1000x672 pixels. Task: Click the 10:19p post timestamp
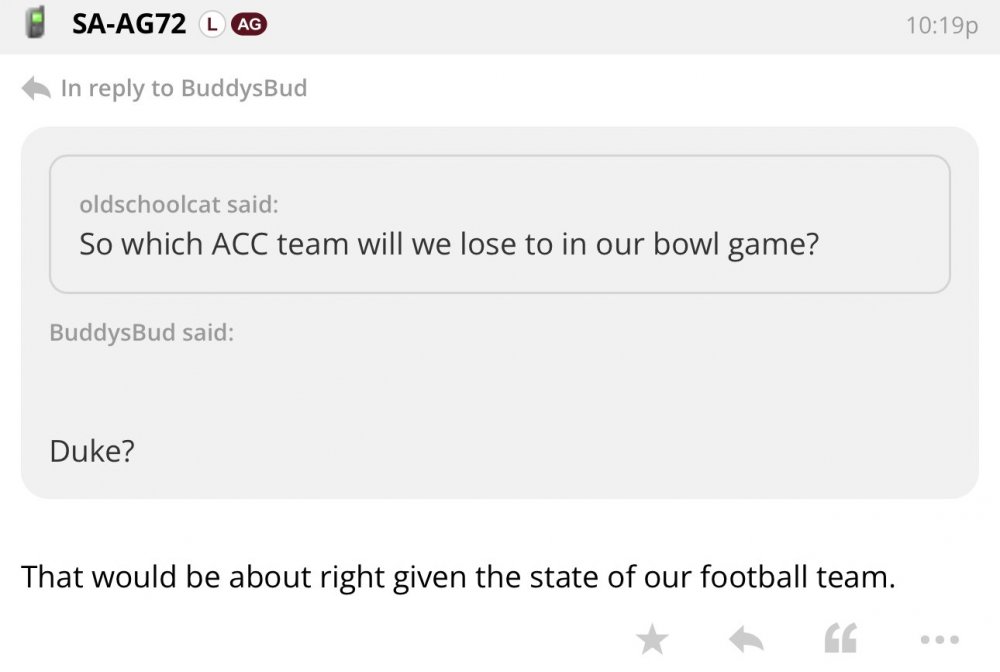point(941,26)
